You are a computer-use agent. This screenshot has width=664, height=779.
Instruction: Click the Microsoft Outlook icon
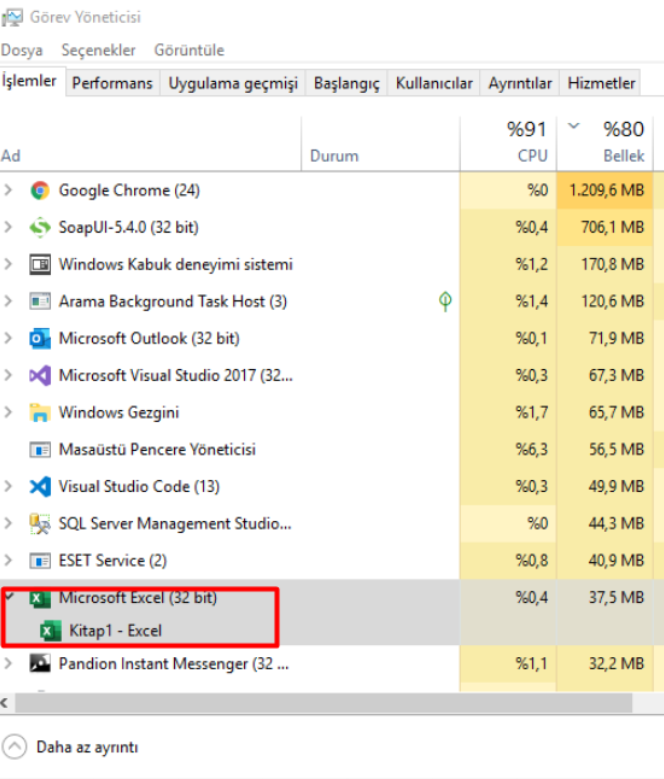(40, 338)
